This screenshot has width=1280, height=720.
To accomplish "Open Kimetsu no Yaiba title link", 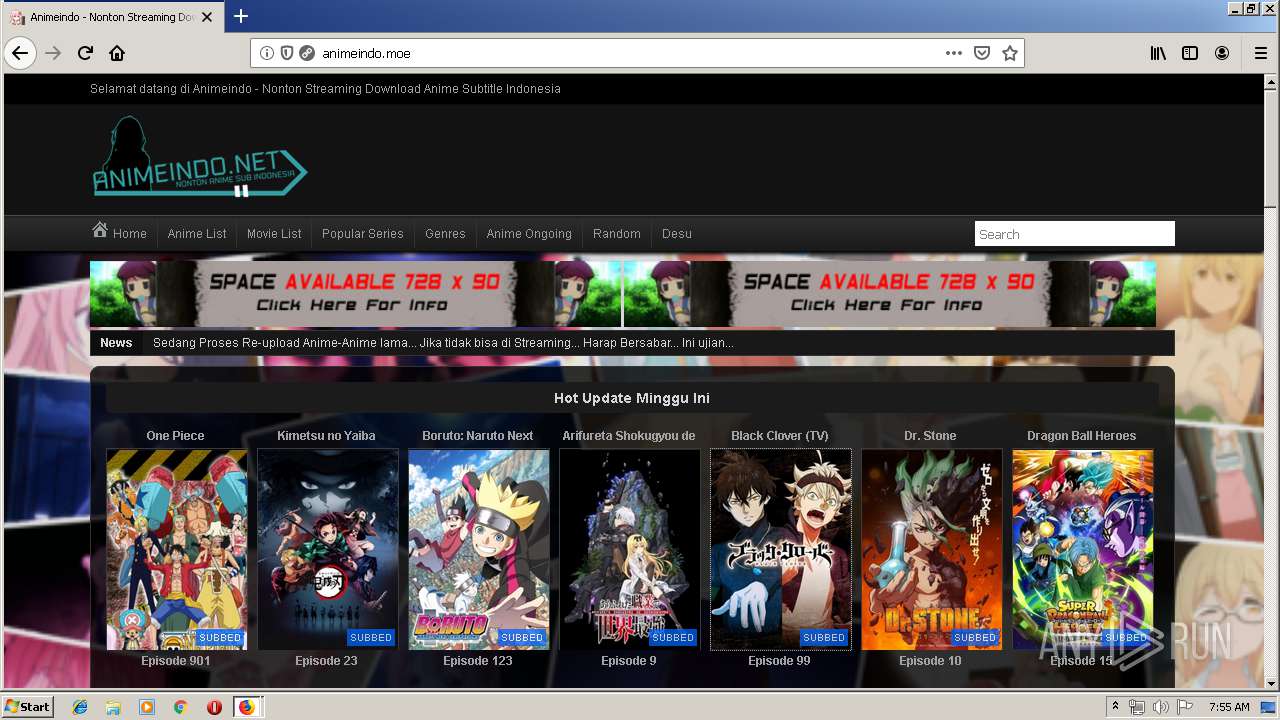I will (x=326, y=435).
